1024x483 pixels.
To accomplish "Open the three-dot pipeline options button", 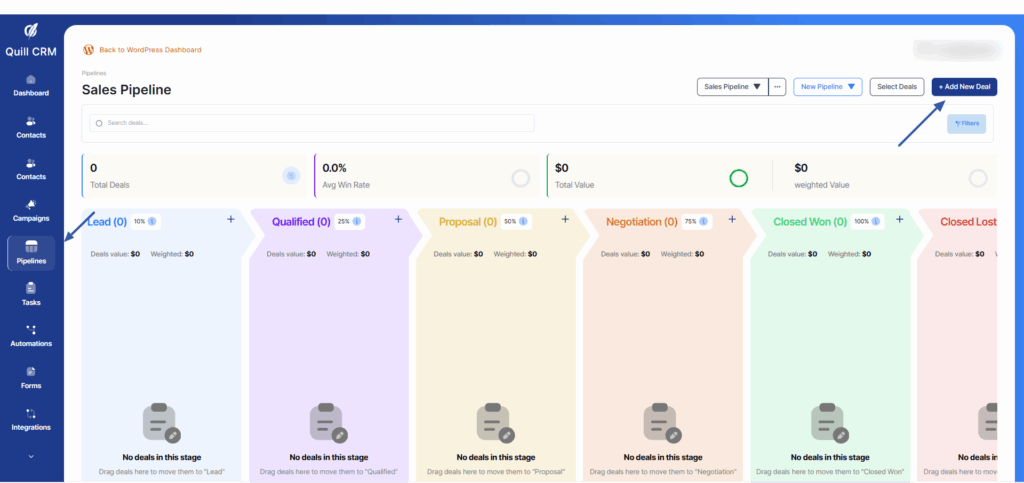I will (778, 87).
